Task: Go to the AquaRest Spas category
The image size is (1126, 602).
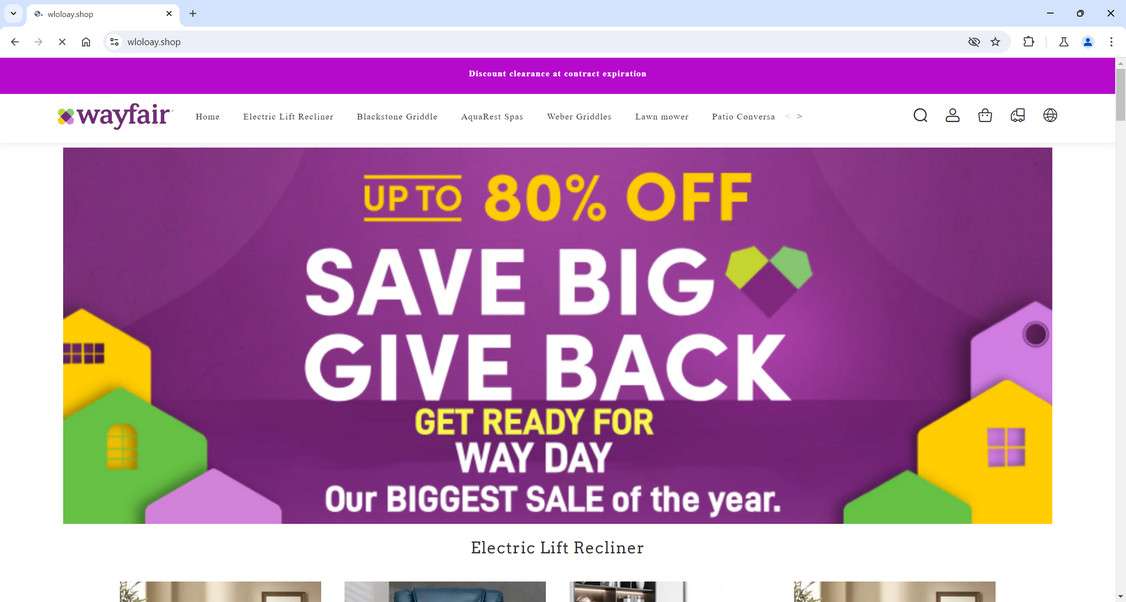Action: [492, 116]
